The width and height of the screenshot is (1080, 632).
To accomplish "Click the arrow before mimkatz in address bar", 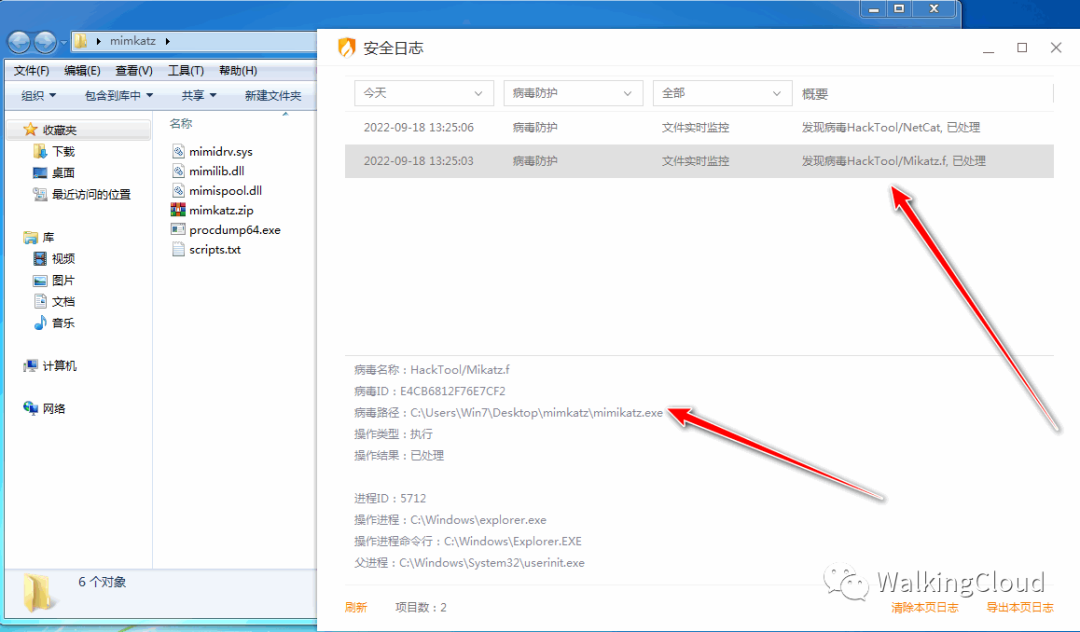I will pyautogui.click(x=99, y=41).
